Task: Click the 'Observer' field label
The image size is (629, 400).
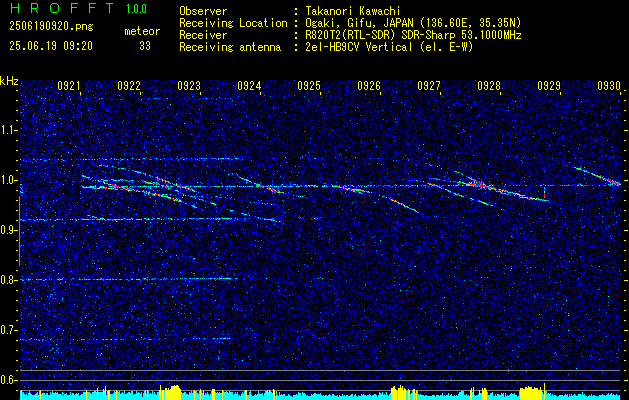Action: pyautogui.click(x=203, y=11)
